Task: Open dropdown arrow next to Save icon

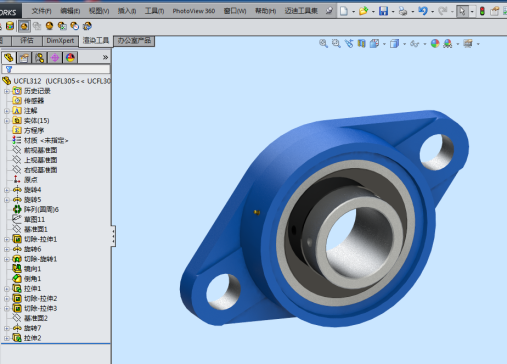Action: point(393,12)
